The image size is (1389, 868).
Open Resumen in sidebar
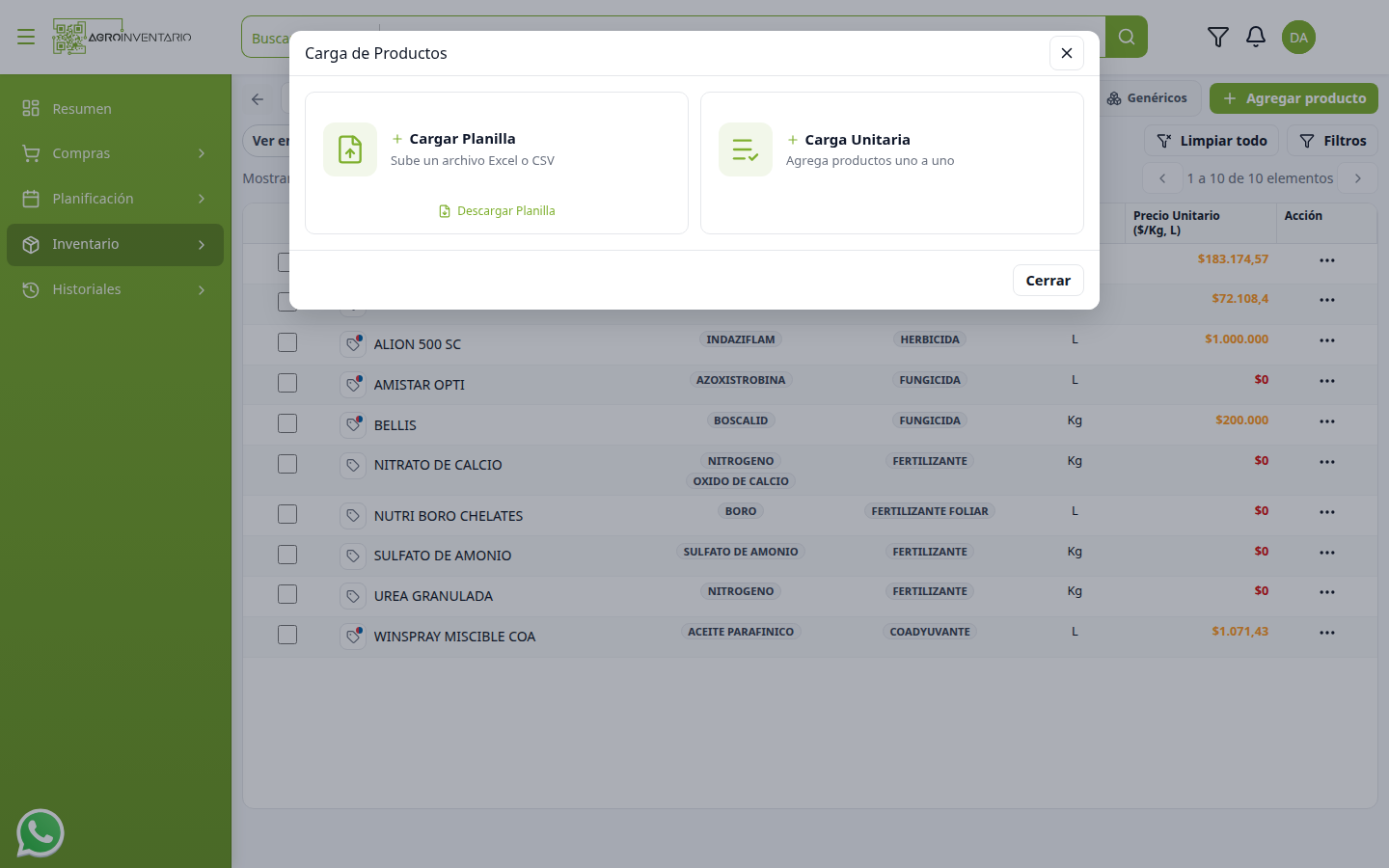click(115, 109)
